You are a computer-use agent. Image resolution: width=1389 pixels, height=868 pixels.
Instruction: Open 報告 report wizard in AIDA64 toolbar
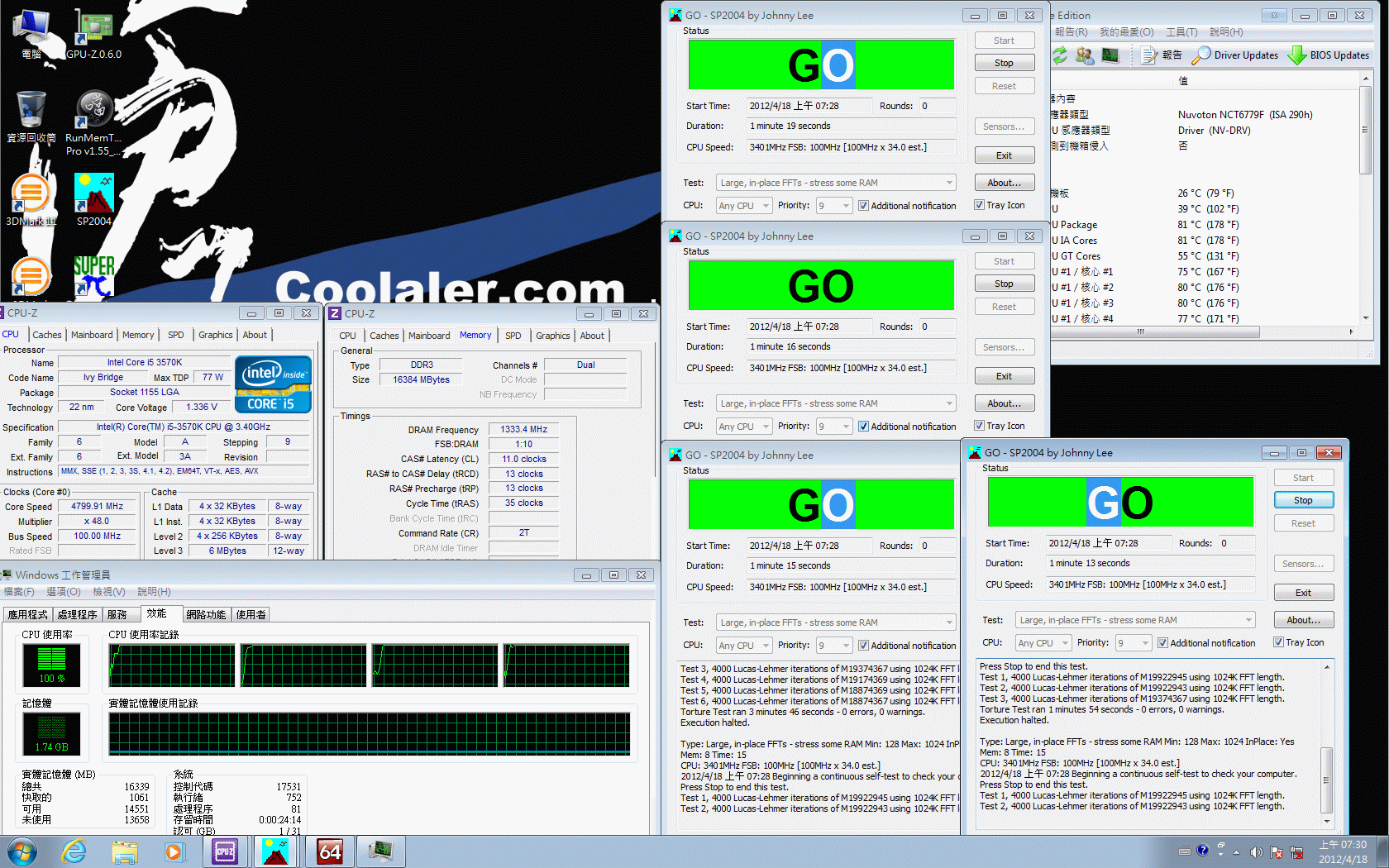tap(1161, 55)
